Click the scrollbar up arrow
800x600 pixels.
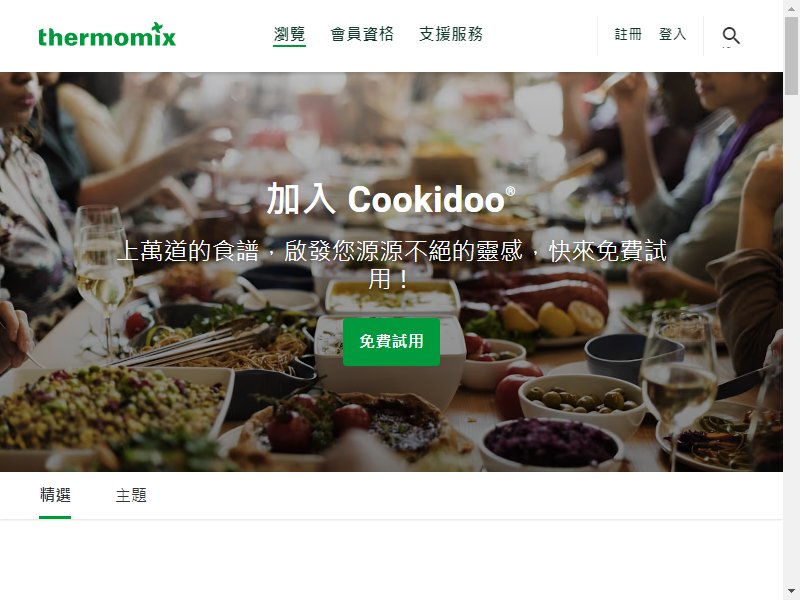click(791, 8)
